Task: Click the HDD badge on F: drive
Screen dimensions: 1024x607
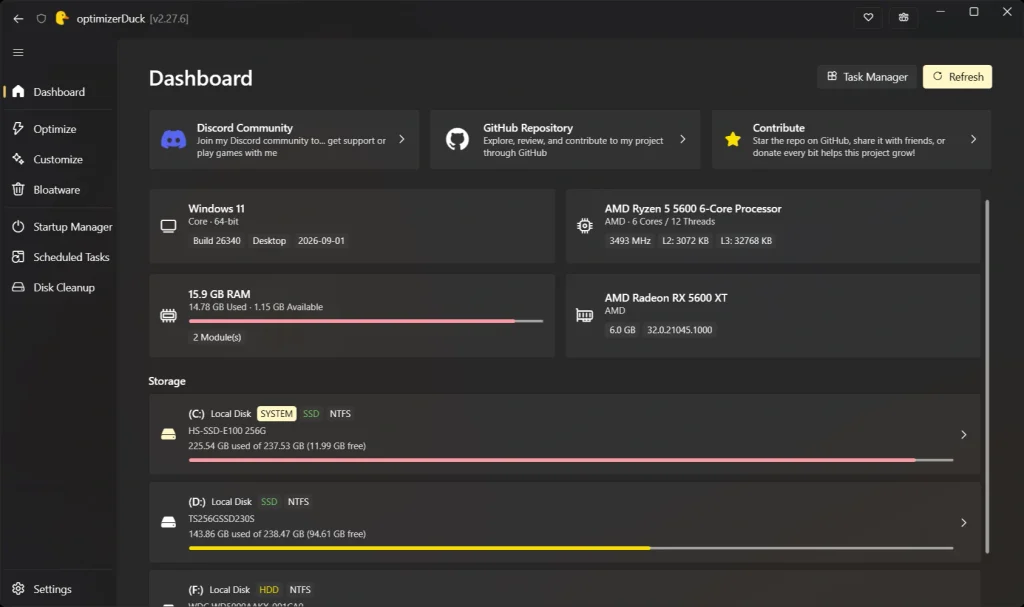Action: [x=268, y=589]
